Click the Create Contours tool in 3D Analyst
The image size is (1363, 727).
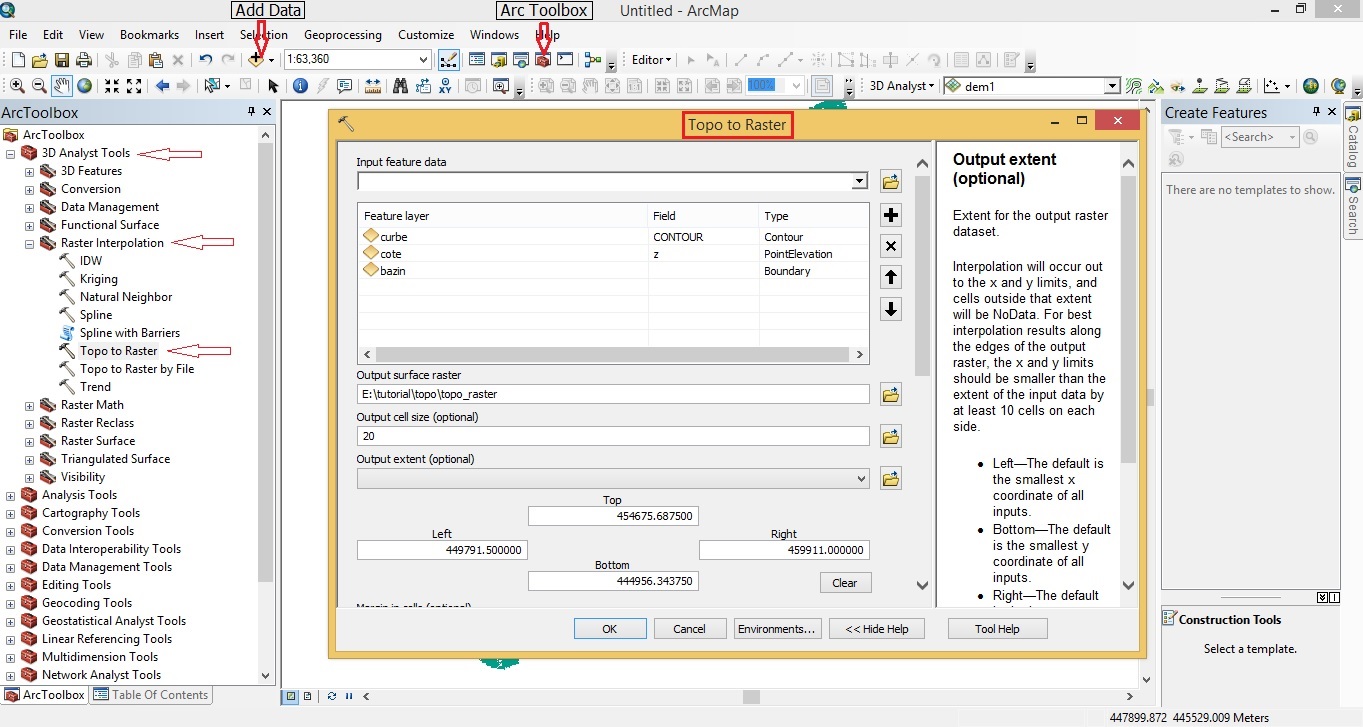(1134, 86)
